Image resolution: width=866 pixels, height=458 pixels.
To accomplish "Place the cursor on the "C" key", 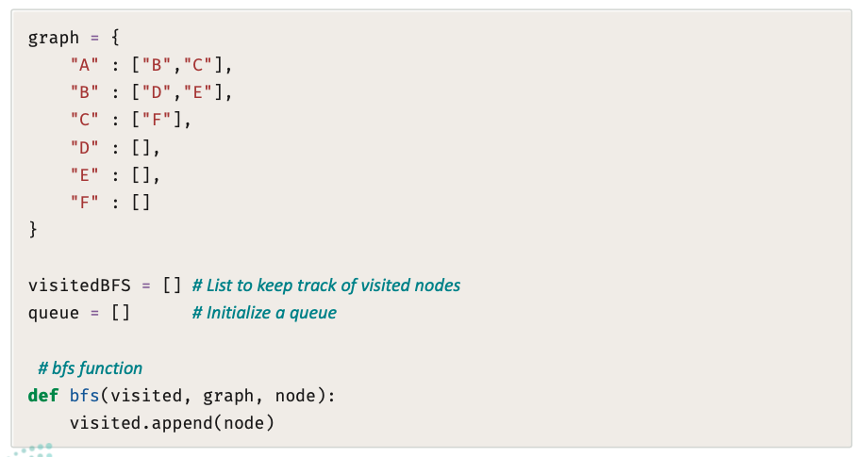I will point(85,120).
